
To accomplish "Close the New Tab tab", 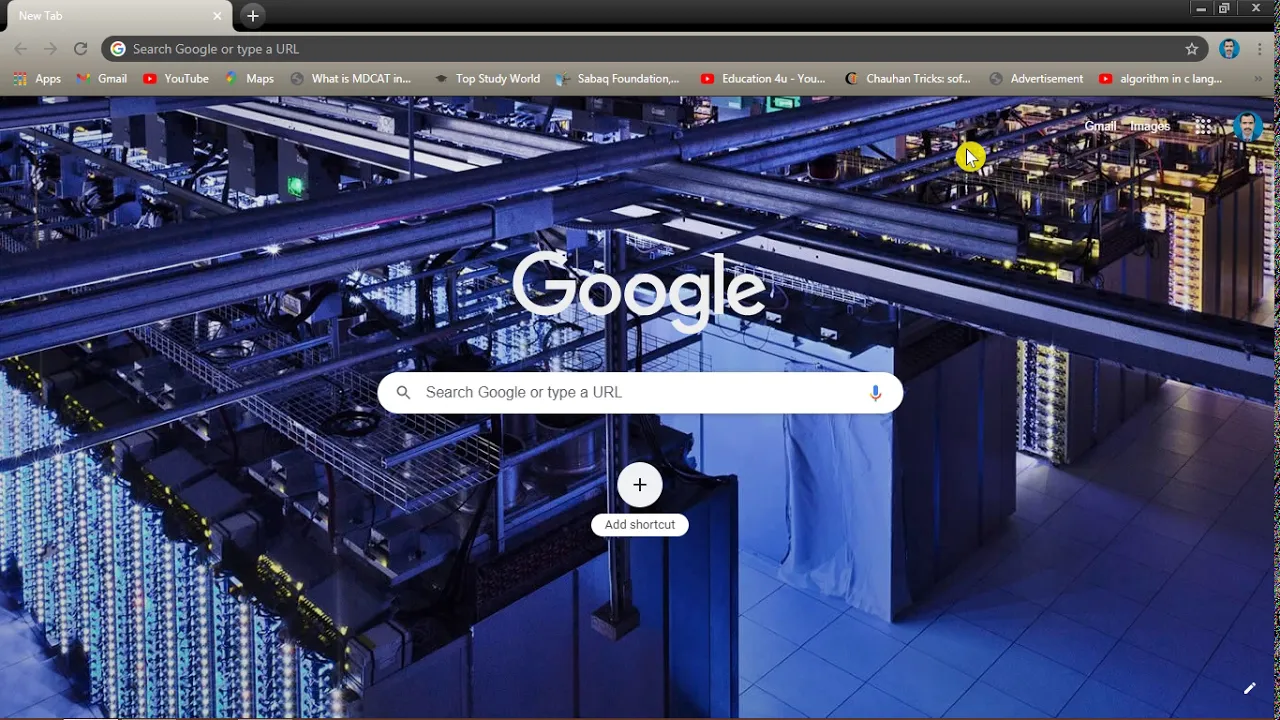I will click(217, 16).
